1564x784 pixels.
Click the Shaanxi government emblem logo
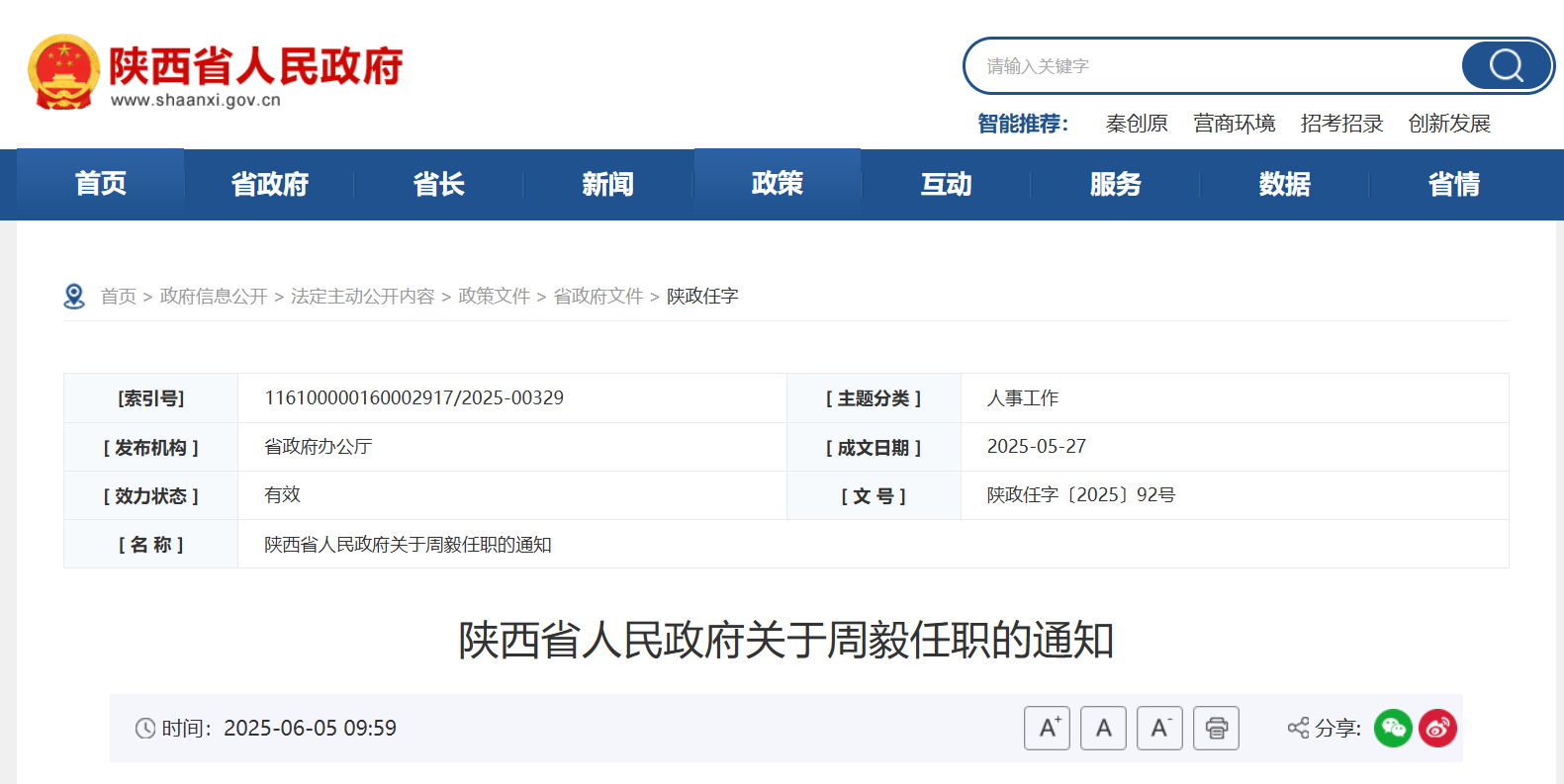(64, 71)
